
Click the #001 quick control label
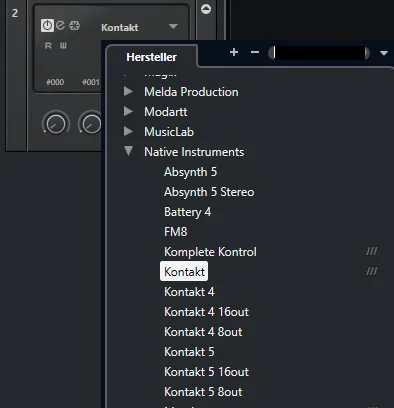tap(91, 82)
